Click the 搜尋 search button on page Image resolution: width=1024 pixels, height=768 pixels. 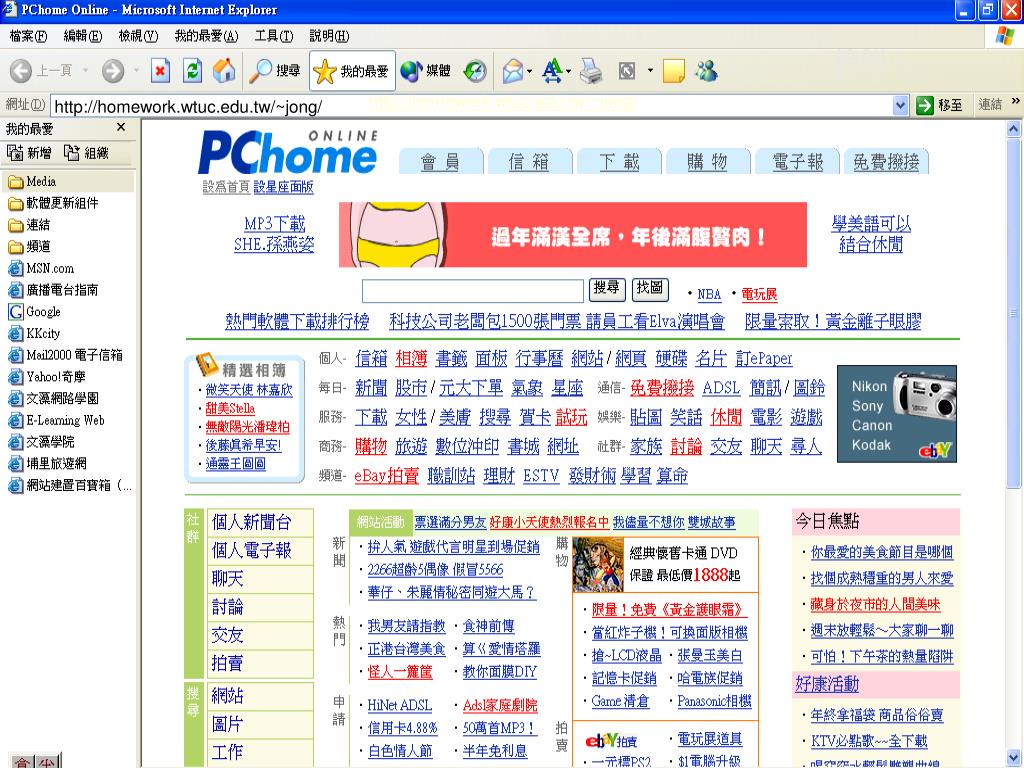pyautogui.click(x=607, y=289)
